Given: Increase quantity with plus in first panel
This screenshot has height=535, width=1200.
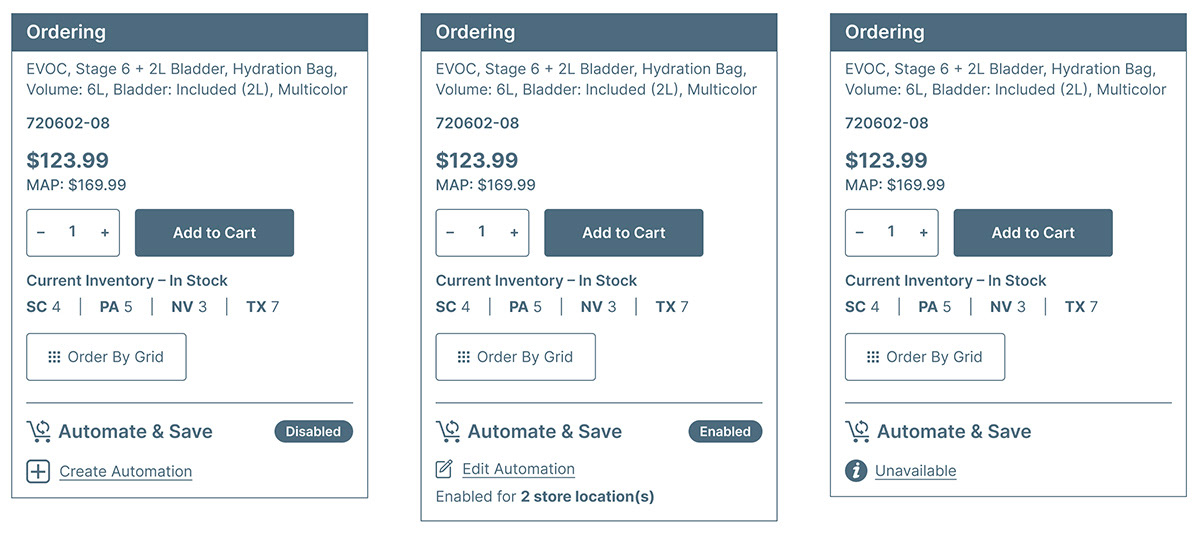Looking at the screenshot, I should point(105,233).
